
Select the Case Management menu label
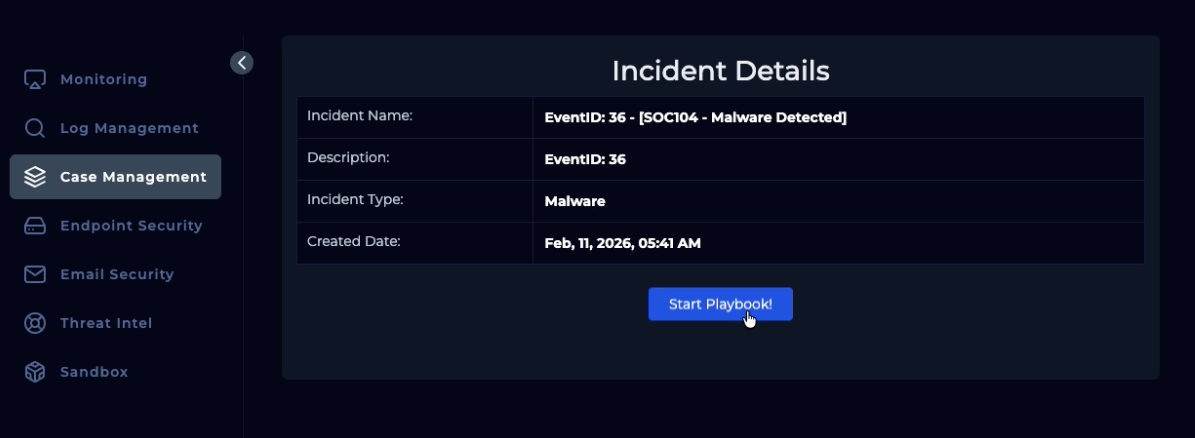point(133,177)
